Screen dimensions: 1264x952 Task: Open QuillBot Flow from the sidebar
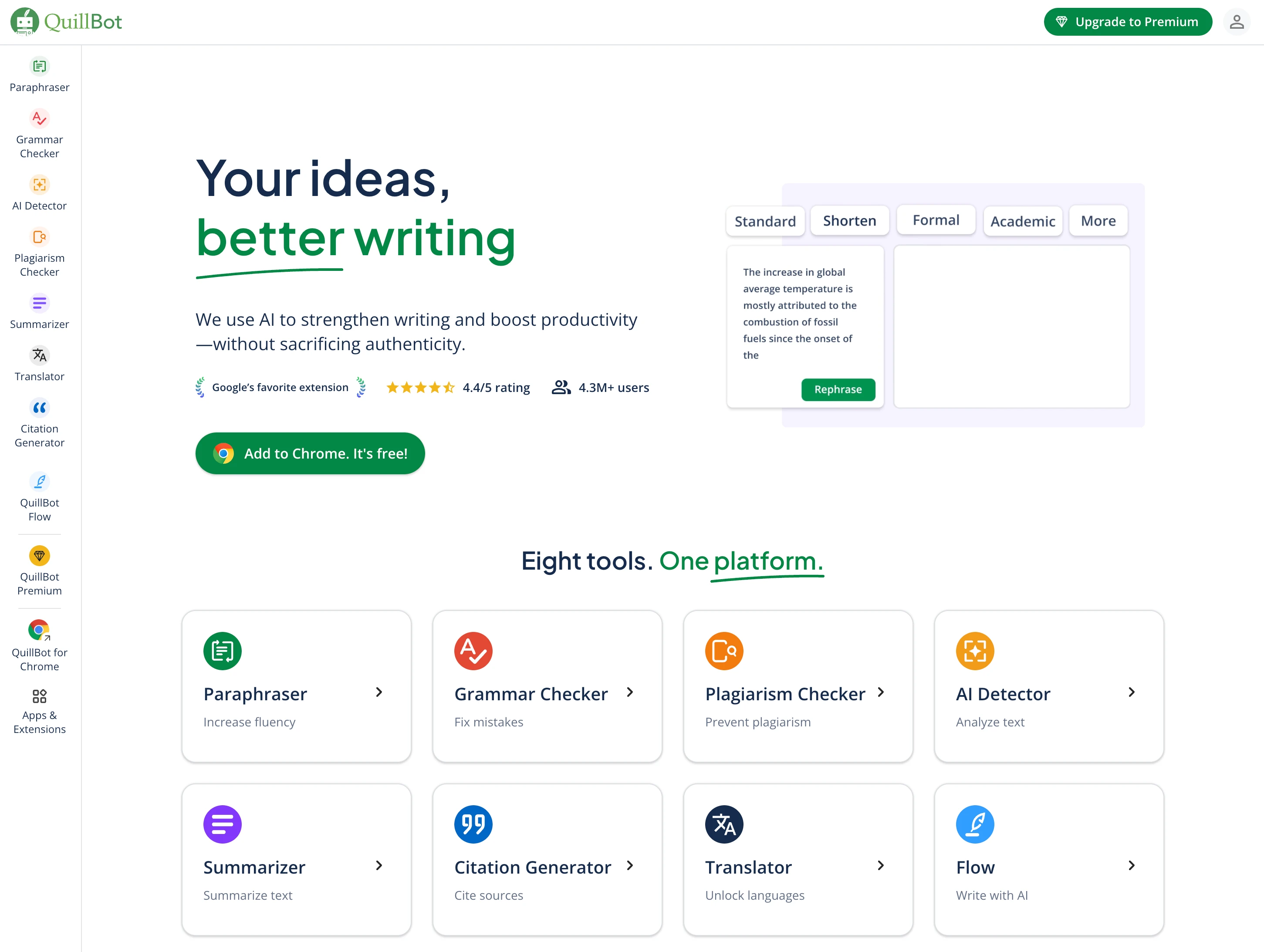coord(40,482)
